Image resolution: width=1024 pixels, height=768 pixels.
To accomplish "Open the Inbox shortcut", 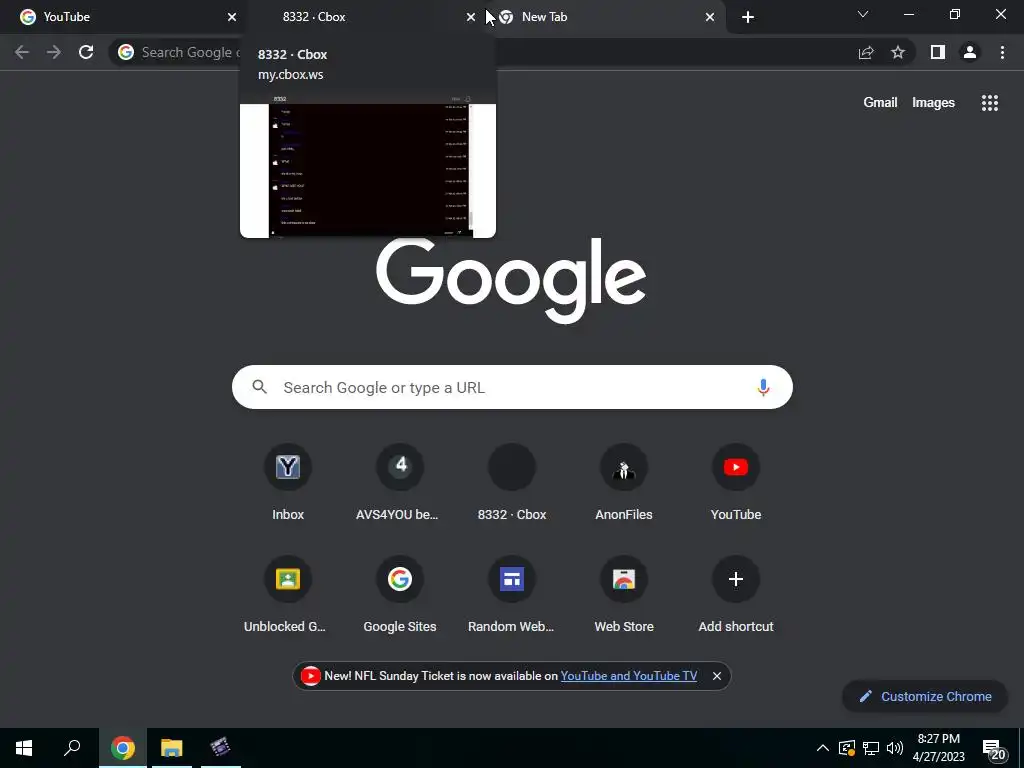I will tap(287, 482).
